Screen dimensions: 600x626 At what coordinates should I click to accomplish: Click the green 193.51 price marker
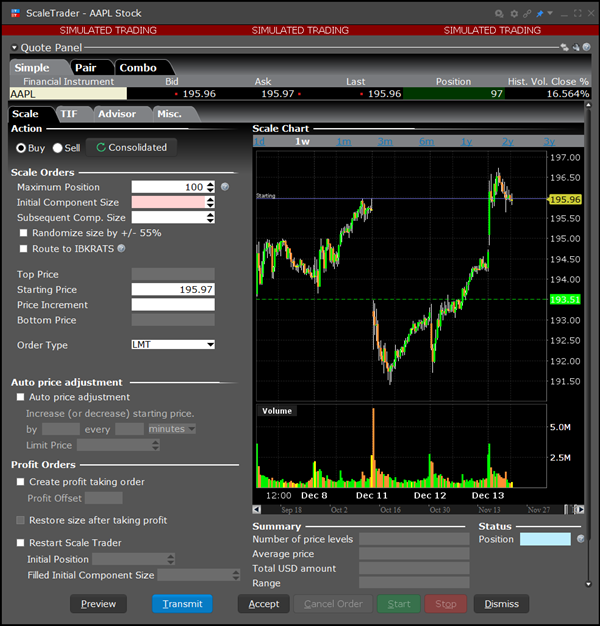point(565,299)
